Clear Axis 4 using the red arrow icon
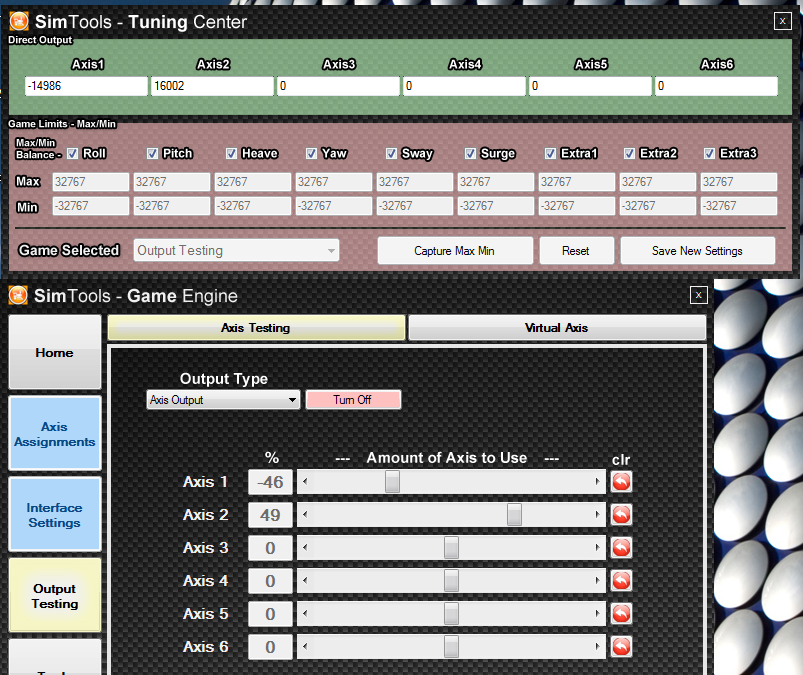The height and width of the screenshot is (675, 803). pos(621,581)
